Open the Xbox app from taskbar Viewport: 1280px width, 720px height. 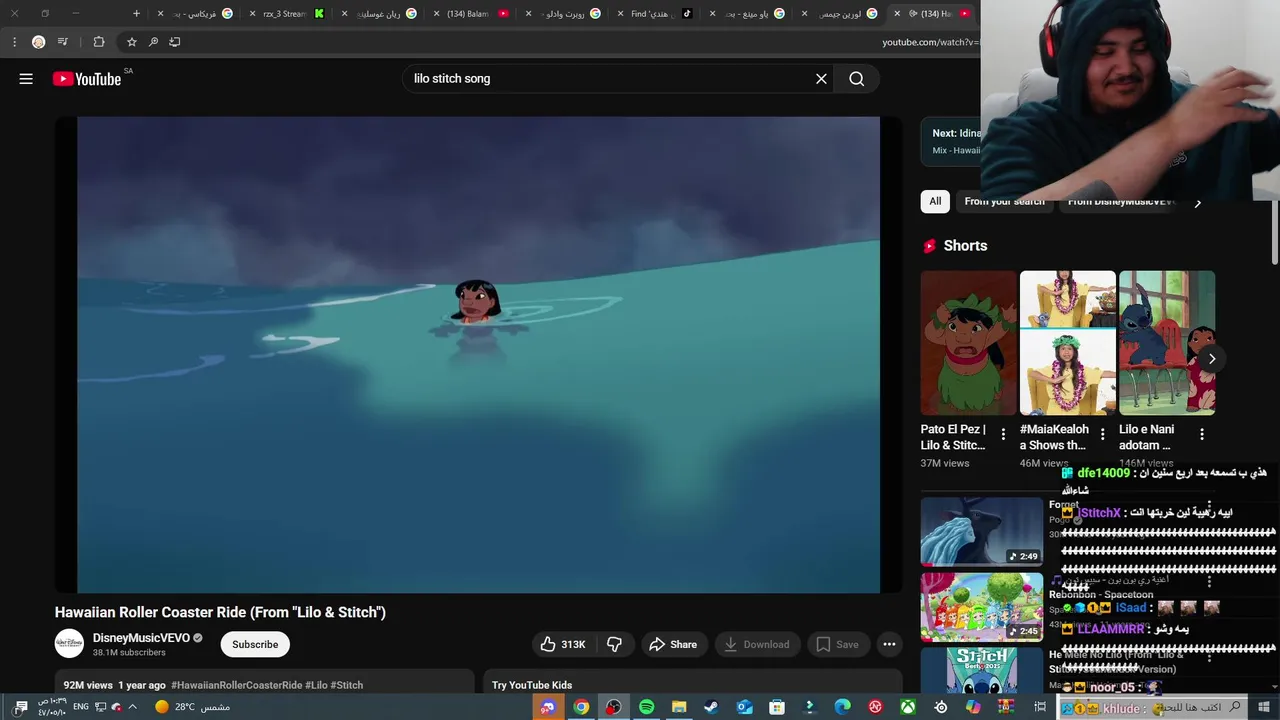908,707
